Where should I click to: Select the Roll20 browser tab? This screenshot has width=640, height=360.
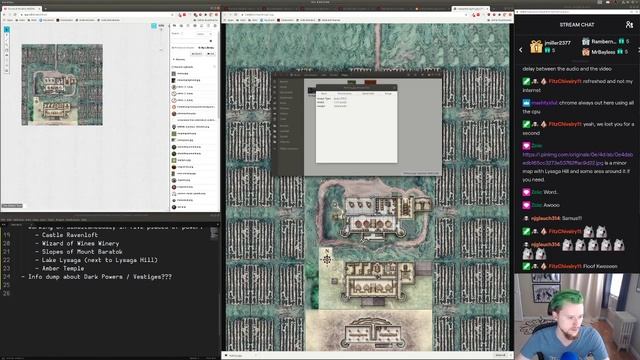21,9
